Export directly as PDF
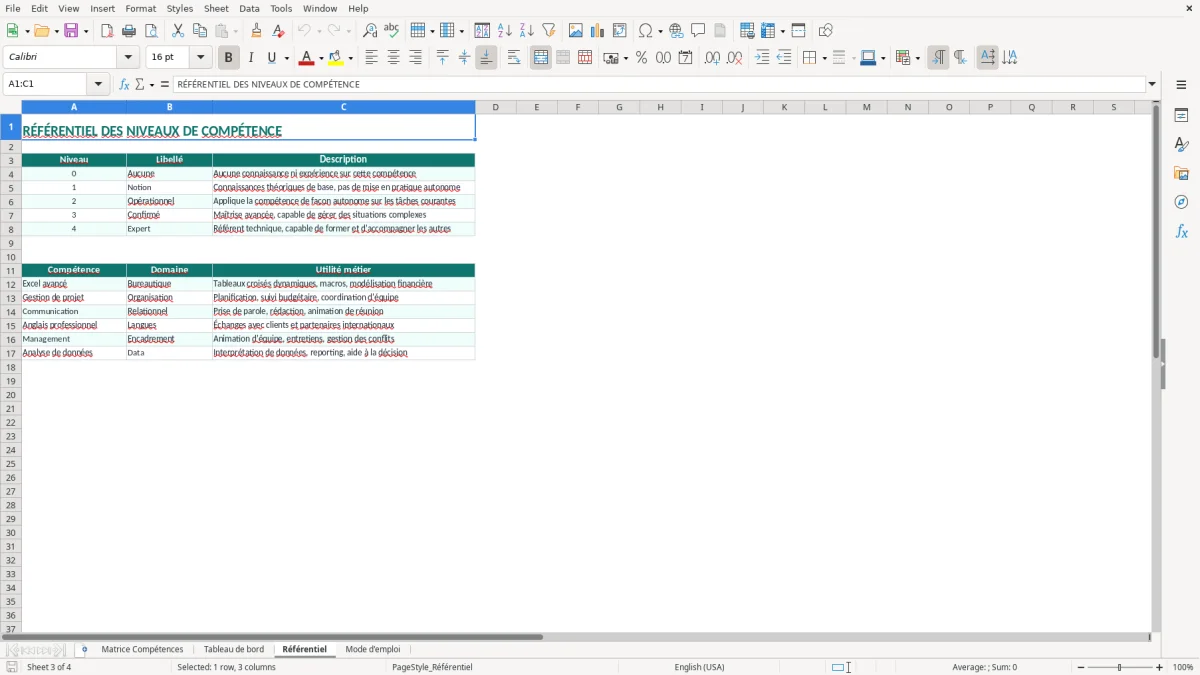 (x=107, y=31)
